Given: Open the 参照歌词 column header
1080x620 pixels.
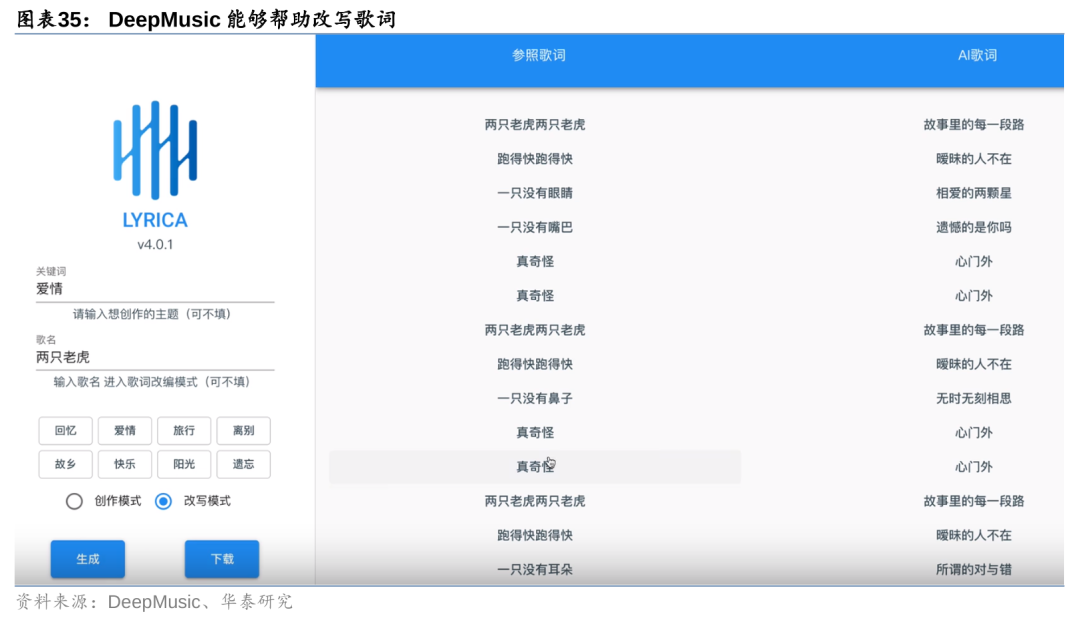Looking at the screenshot, I should pyautogui.click(x=539, y=55).
